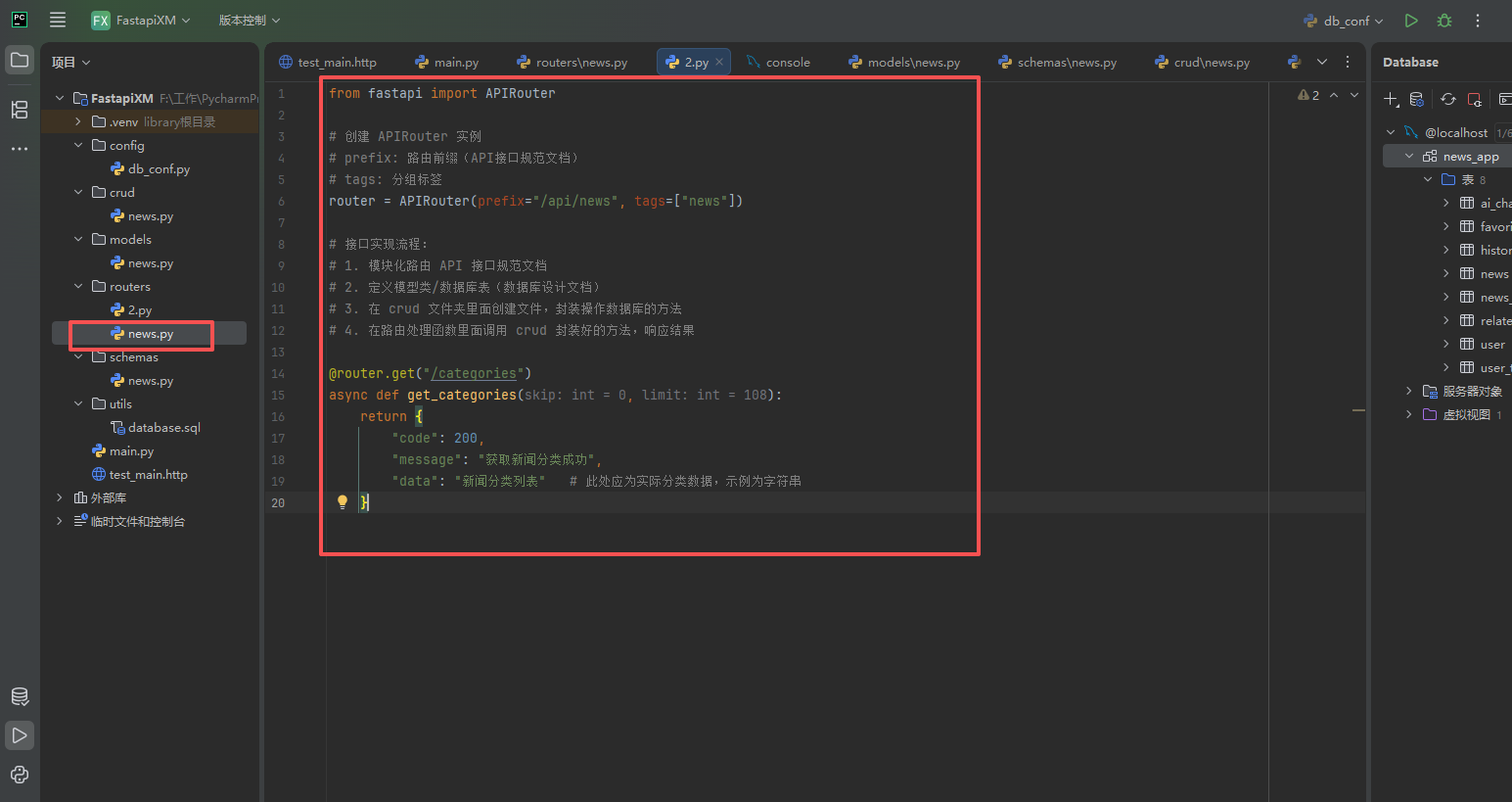Close the 2.py editor tab

(719, 62)
